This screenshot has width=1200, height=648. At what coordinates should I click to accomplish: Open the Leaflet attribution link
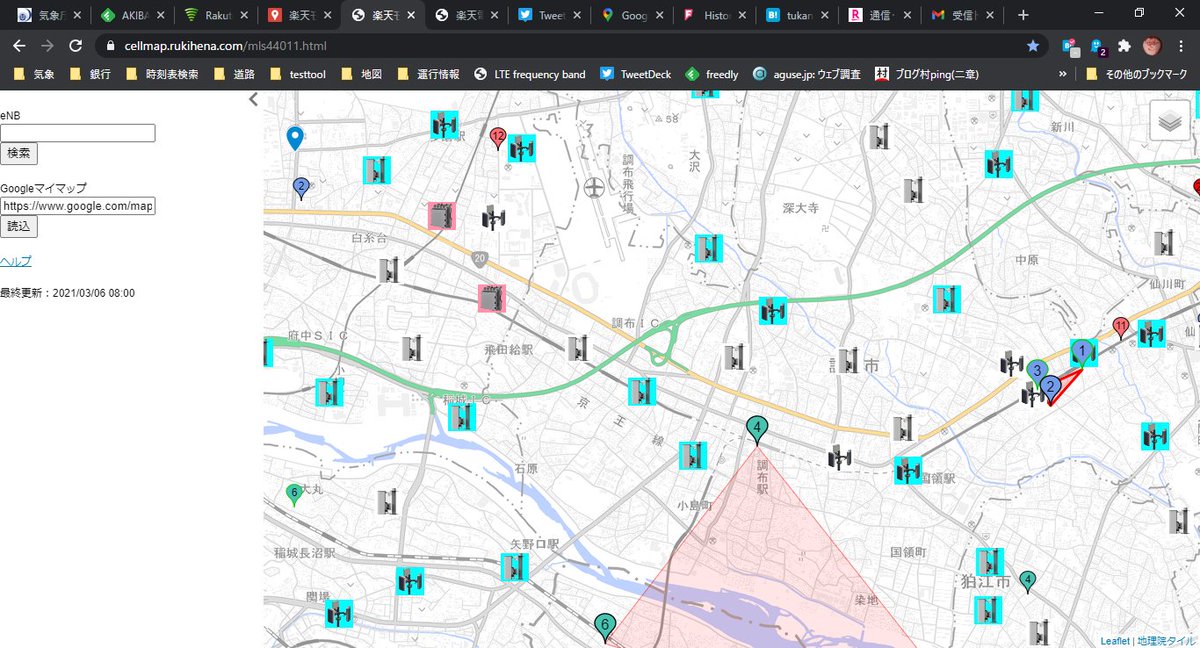(1115, 641)
